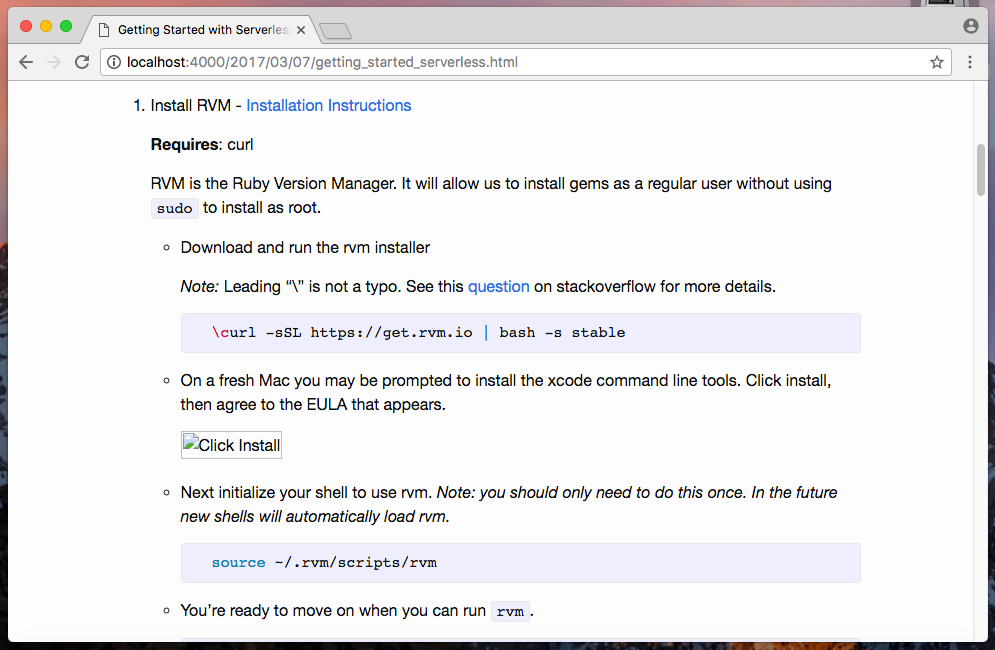
Task: Open a new tab
Action: click(x=335, y=30)
